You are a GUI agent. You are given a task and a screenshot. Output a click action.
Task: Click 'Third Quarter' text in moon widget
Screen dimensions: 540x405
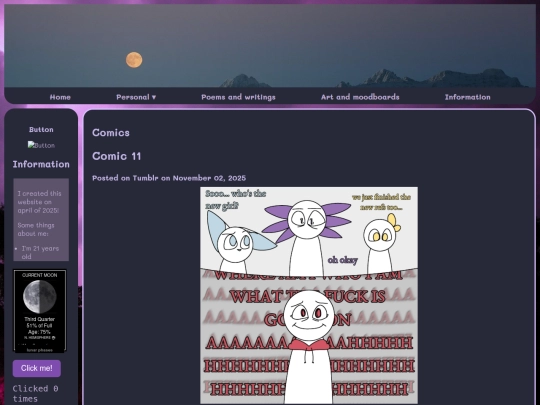pyautogui.click(x=40, y=319)
